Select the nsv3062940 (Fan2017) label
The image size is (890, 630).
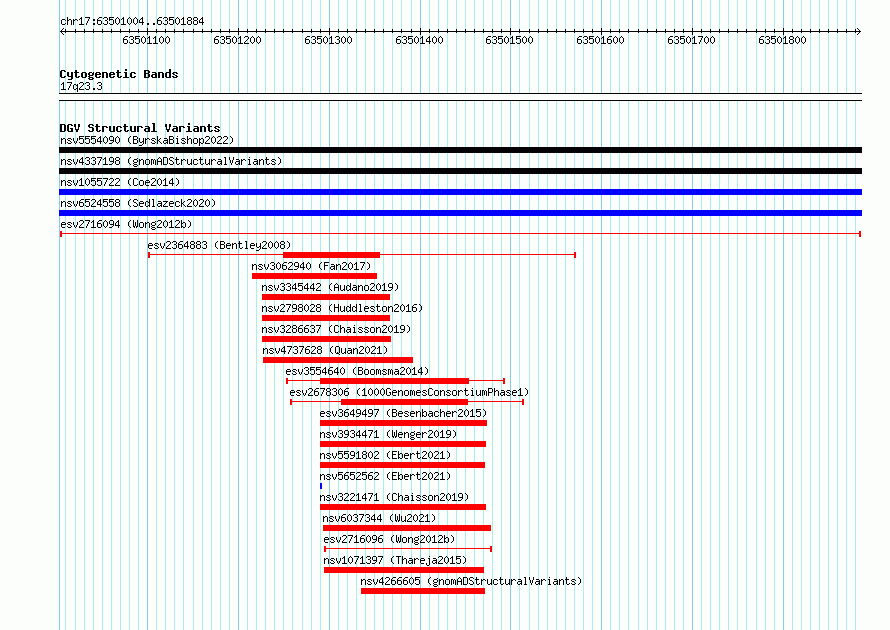click(x=311, y=266)
